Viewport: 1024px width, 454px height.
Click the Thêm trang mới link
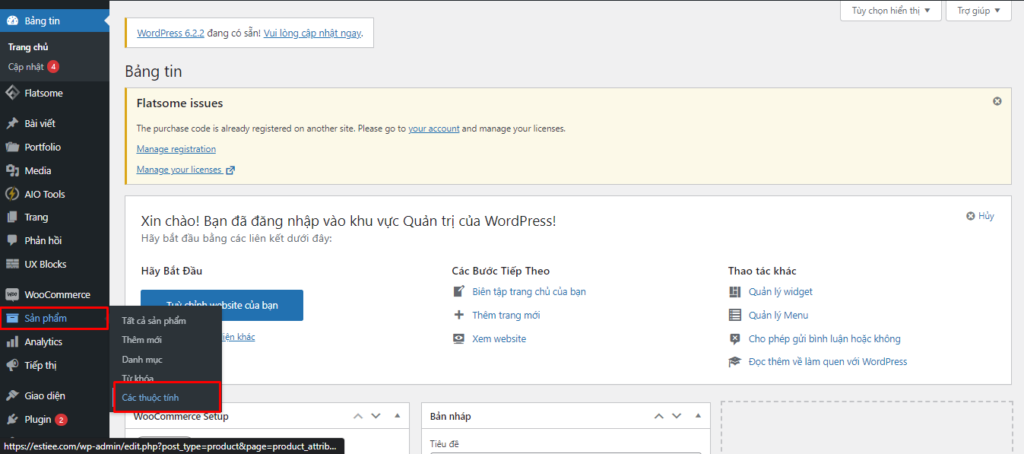pyautogui.click(x=506, y=315)
